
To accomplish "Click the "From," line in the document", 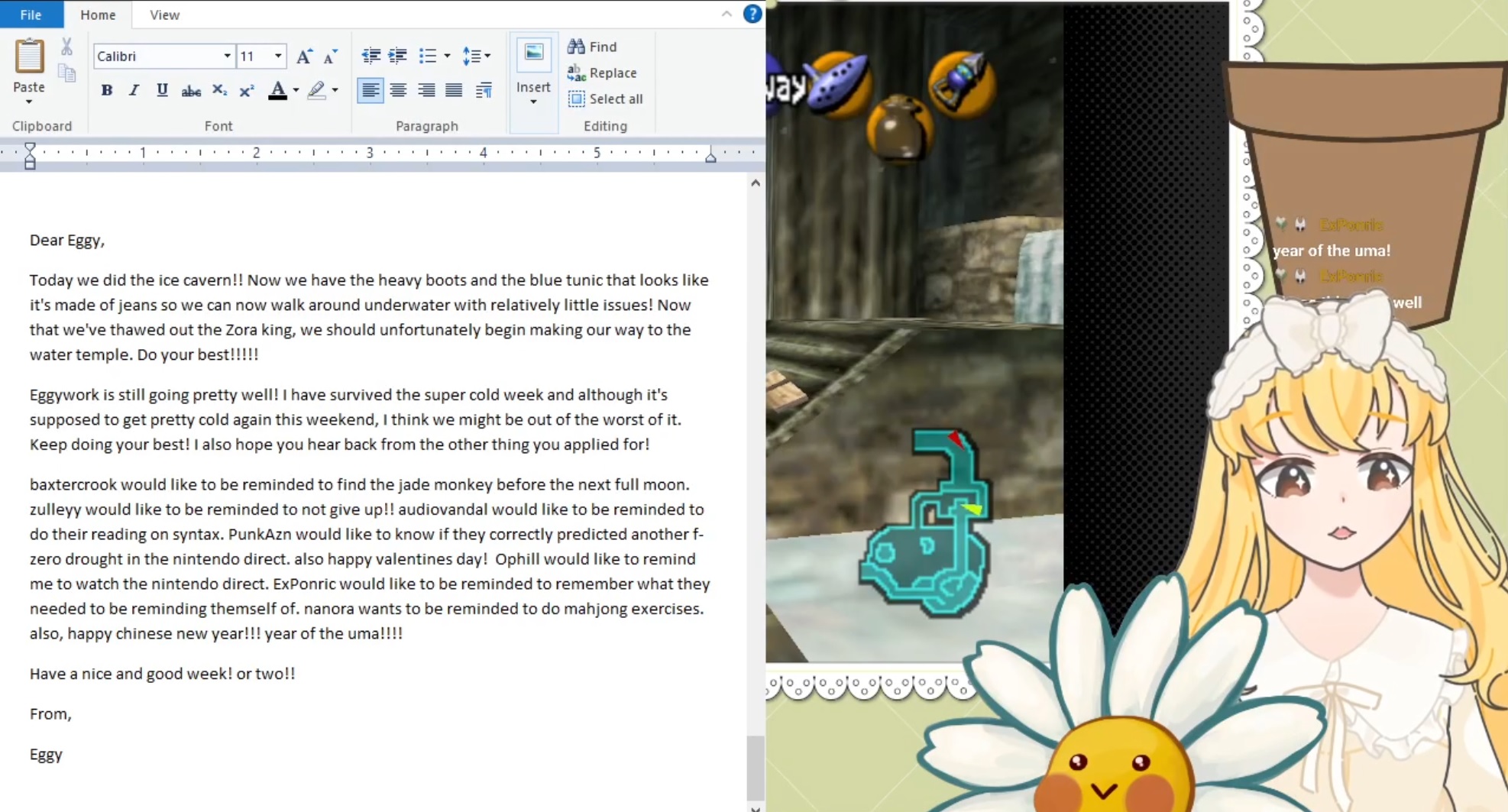I will tap(50, 713).
